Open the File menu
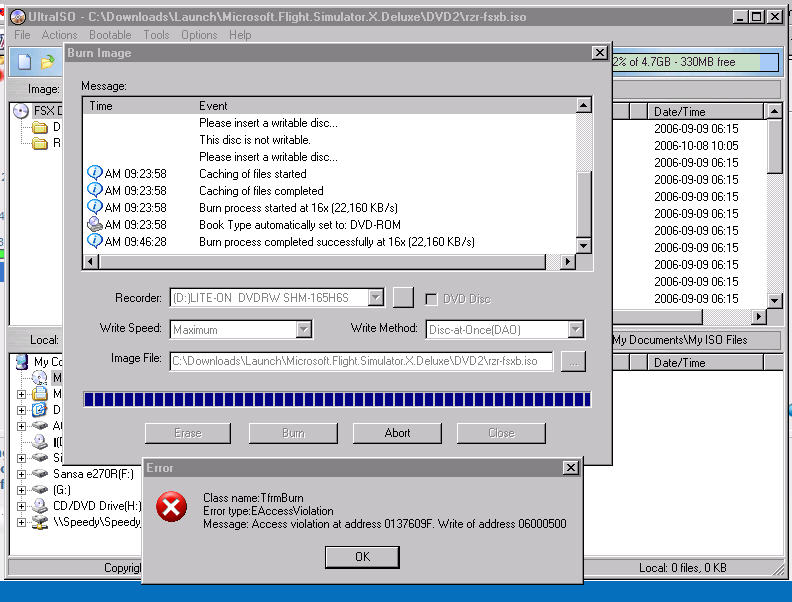The height and width of the screenshot is (602, 792). pos(22,35)
